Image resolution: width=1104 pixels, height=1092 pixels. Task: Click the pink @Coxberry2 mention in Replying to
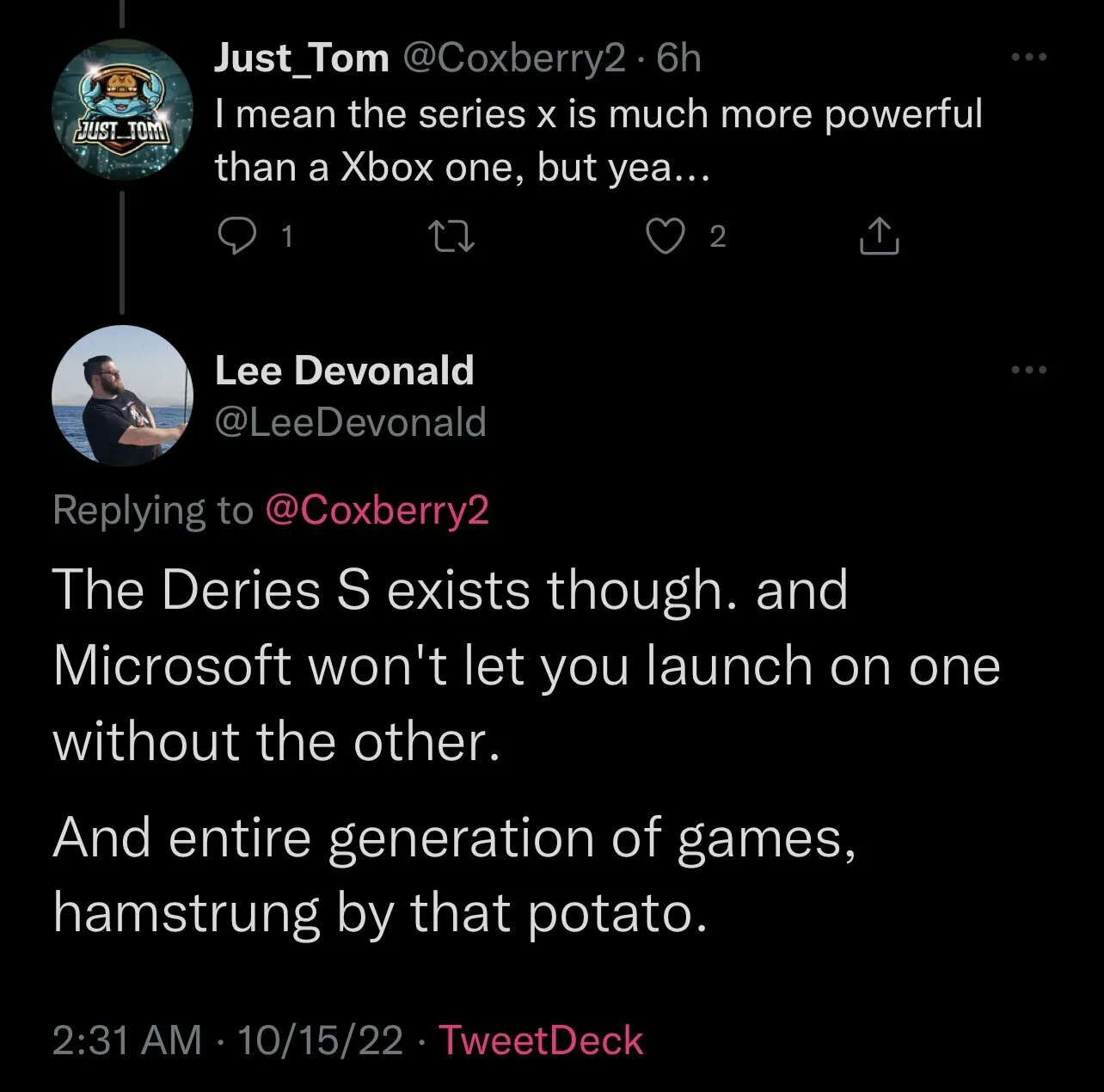click(x=378, y=510)
